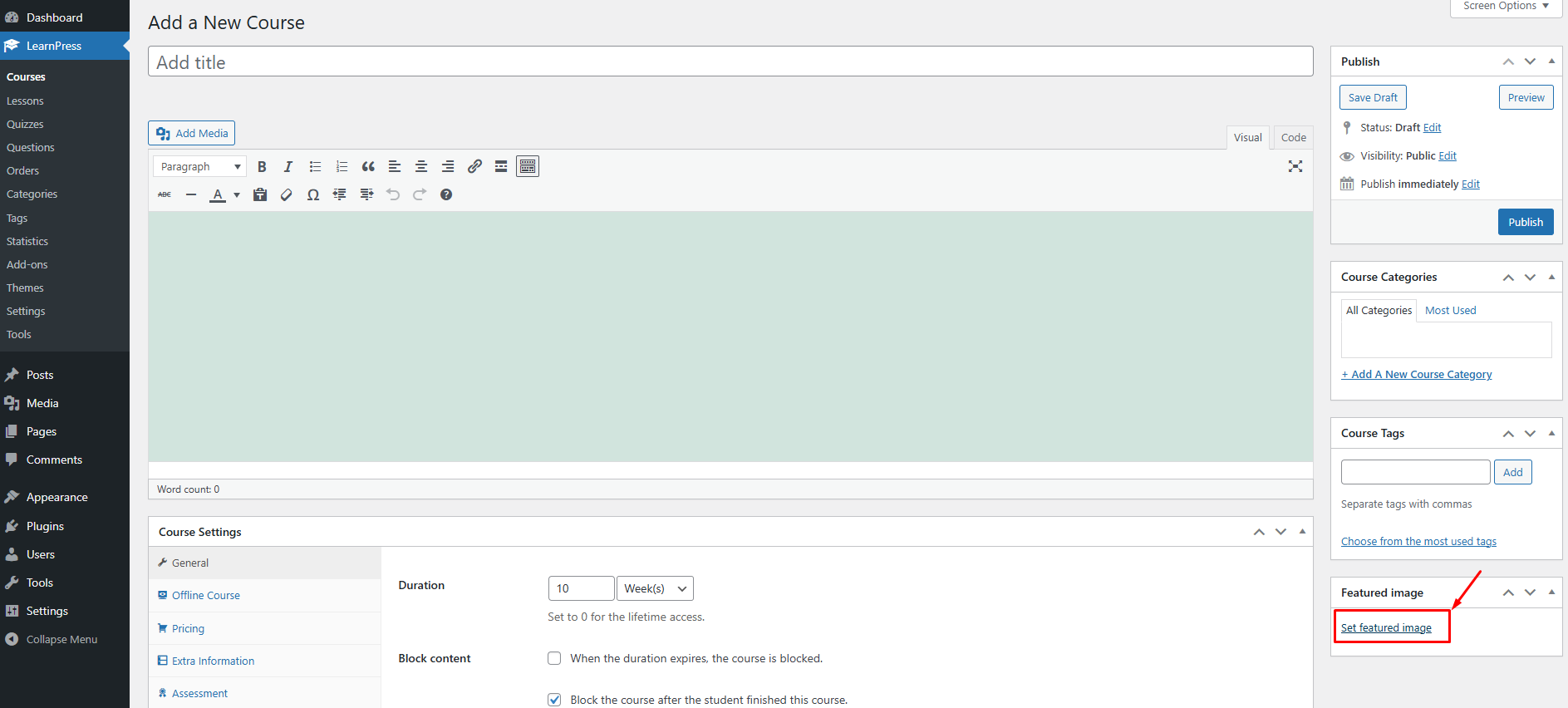Open the special character Omega tool
Viewport: 1568px width, 708px height.
[312, 194]
